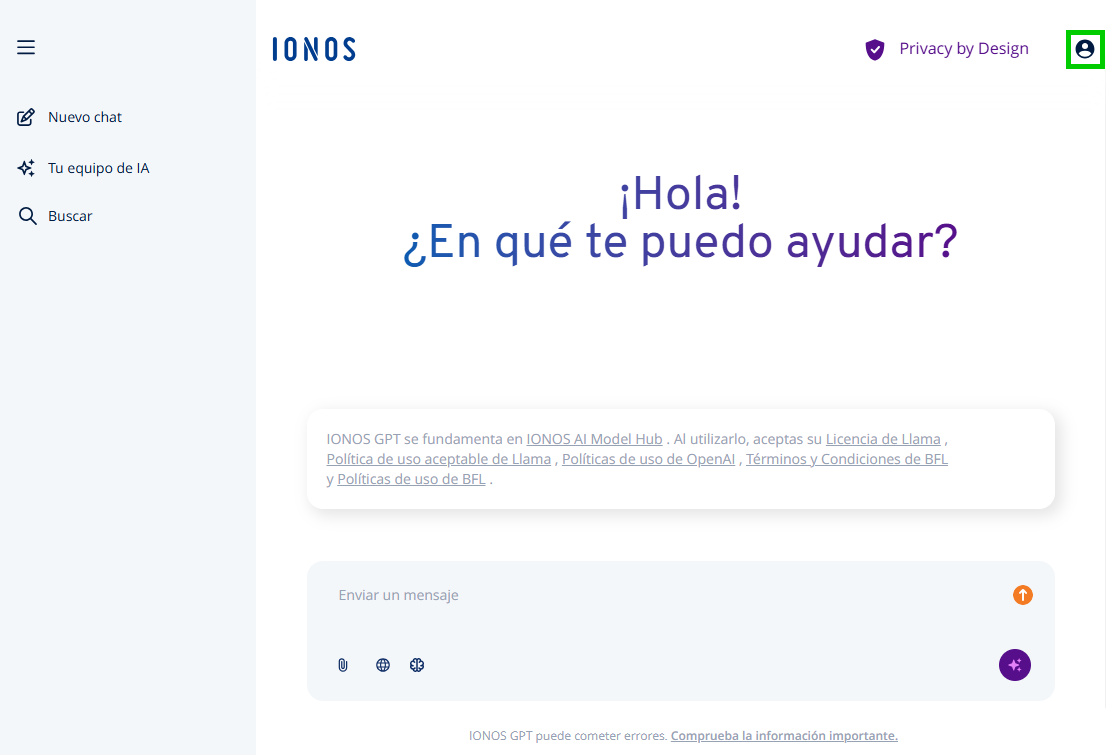Click the IONOS logo
The height and width of the screenshot is (755, 1106).
tap(314, 49)
